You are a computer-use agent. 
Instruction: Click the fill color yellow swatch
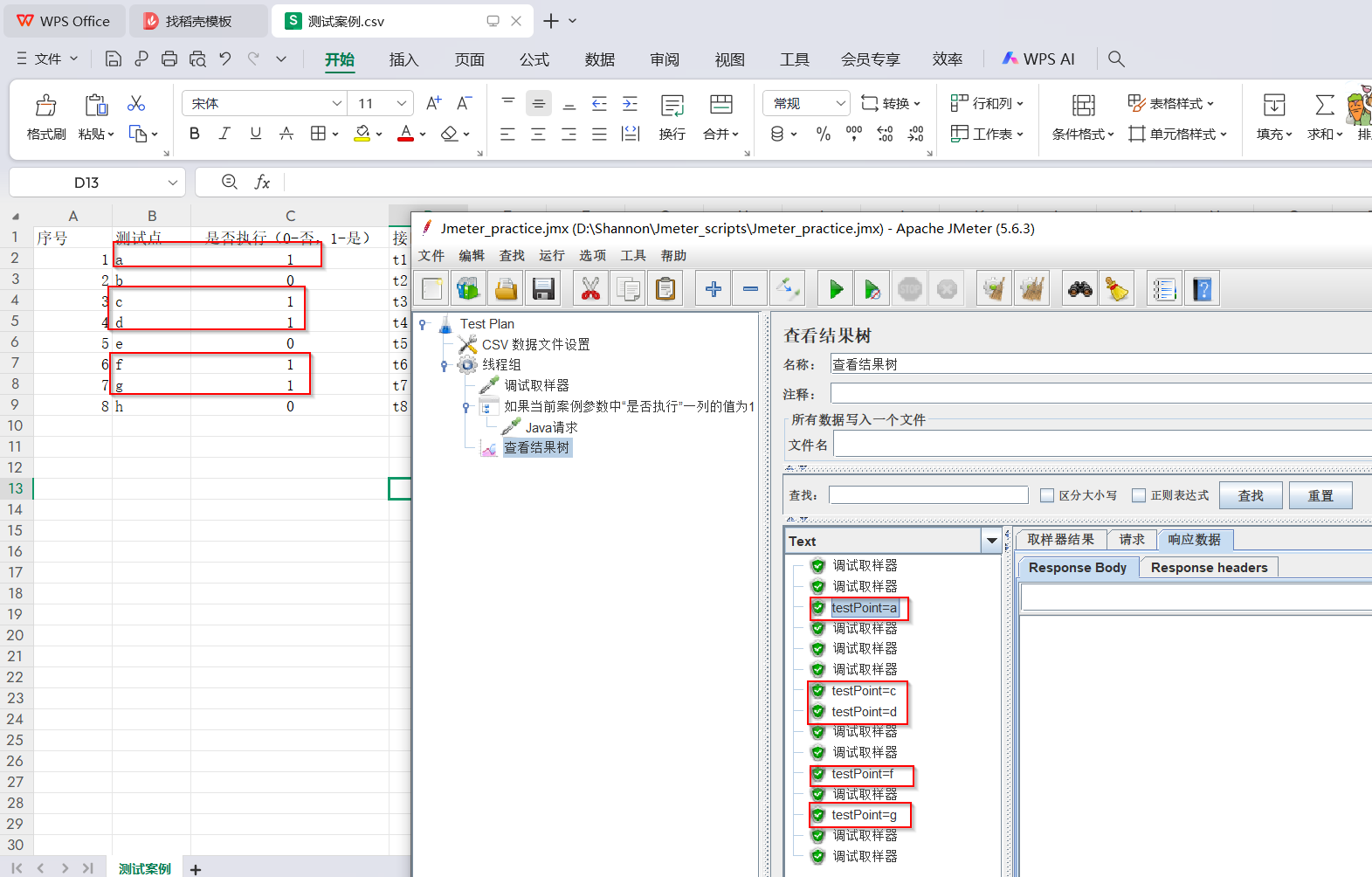click(362, 134)
